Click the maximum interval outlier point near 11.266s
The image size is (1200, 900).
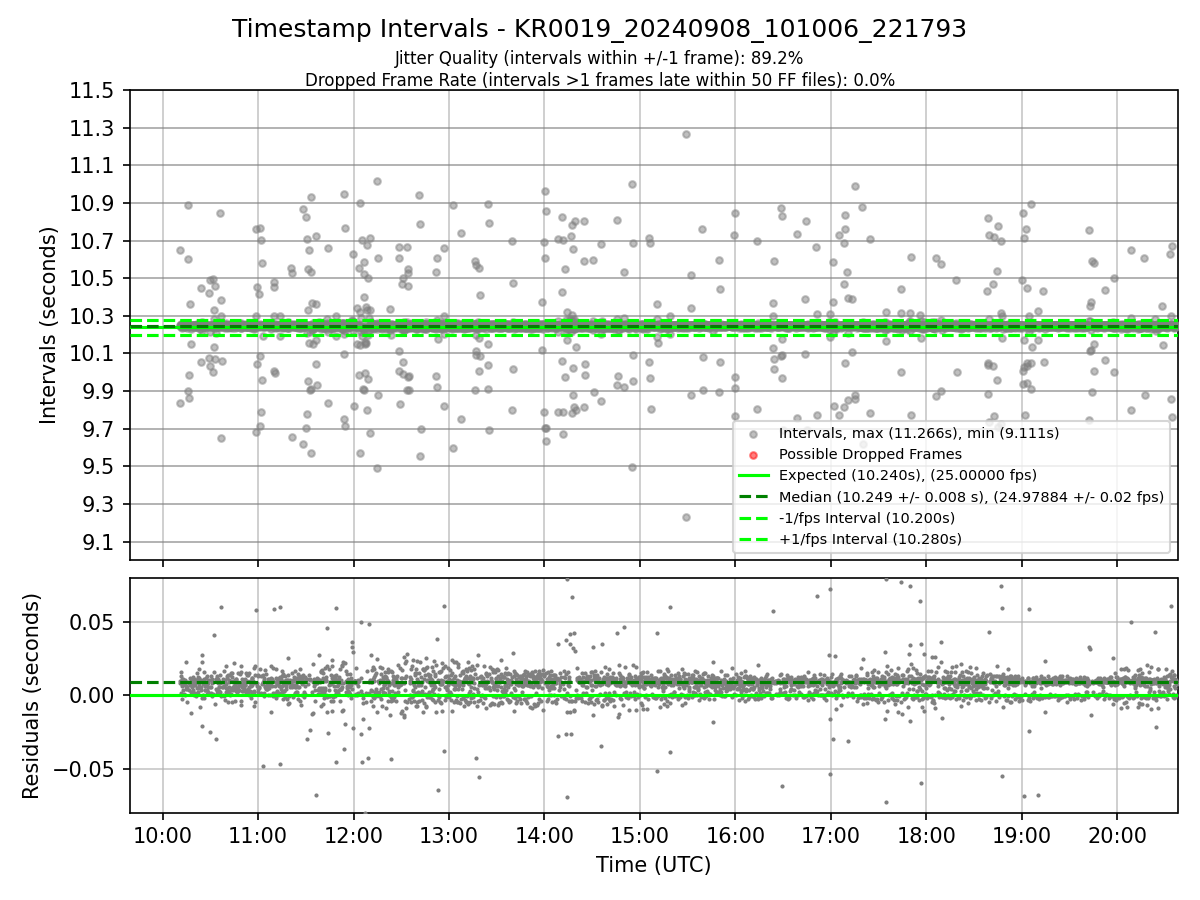[686, 134]
